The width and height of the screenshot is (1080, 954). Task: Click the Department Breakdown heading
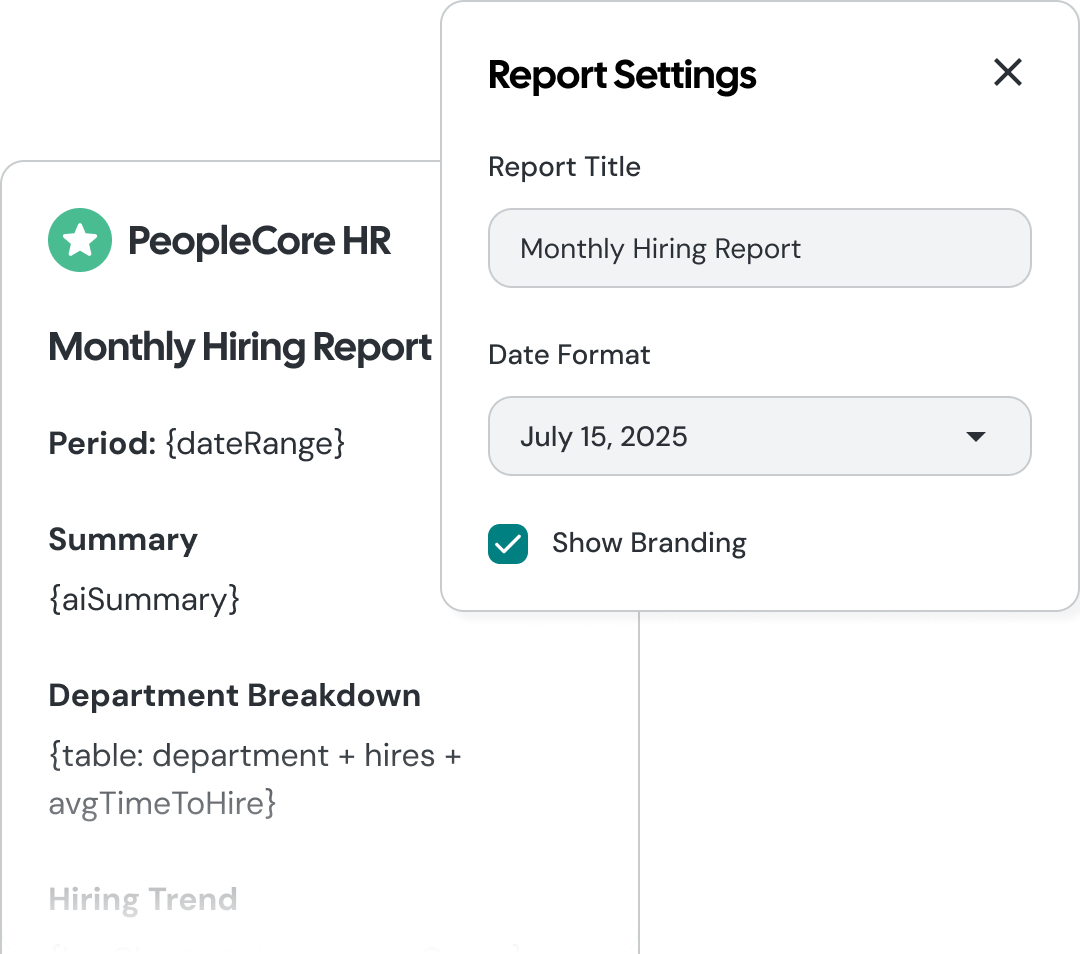pyautogui.click(x=235, y=696)
